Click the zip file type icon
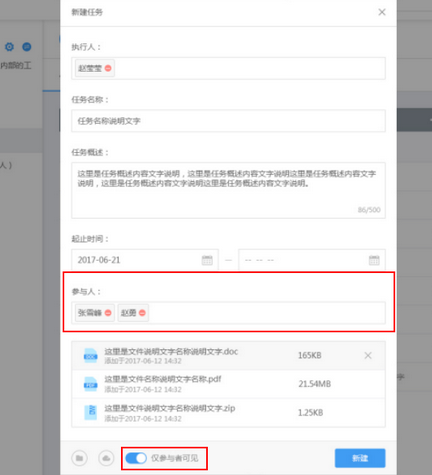This screenshot has height=475, width=432. click(90, 412)
